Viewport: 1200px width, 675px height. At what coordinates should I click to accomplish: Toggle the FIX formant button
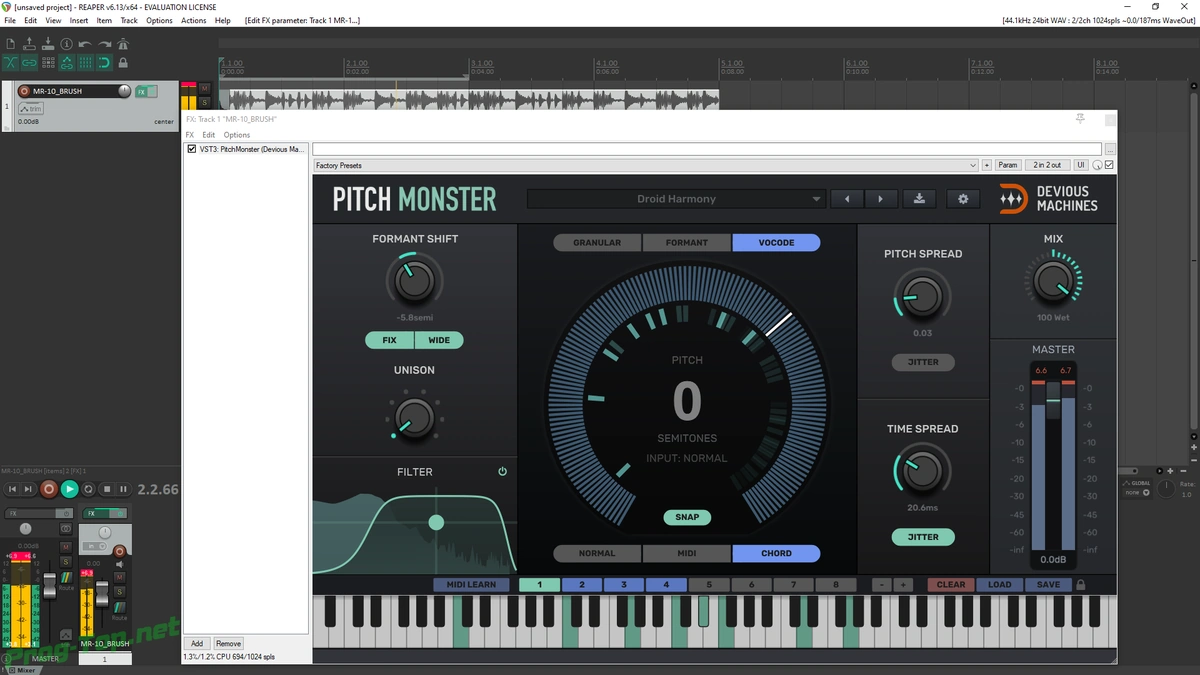[x=390, y=340]
